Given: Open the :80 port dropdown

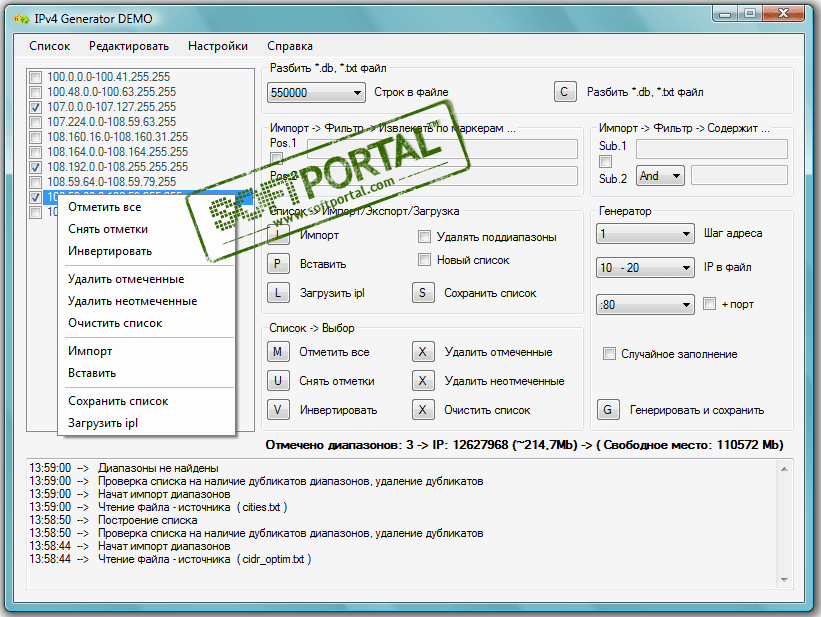Looking at the screenshot, I should tap(645, 304).
